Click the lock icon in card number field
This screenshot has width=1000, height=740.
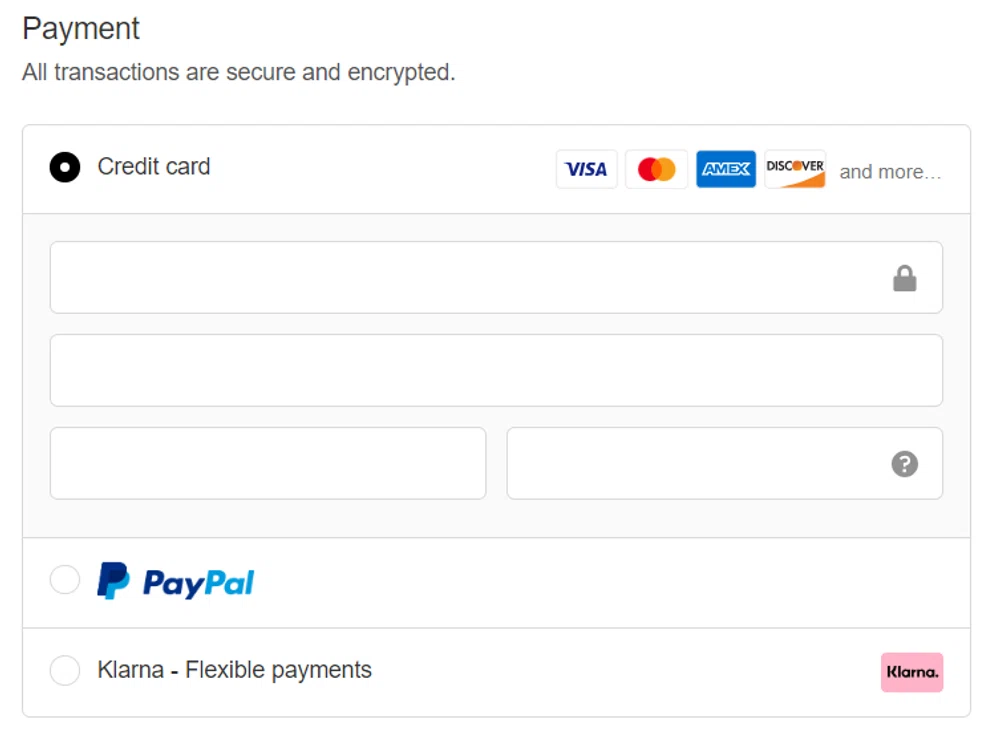click(x=905, y=277)
